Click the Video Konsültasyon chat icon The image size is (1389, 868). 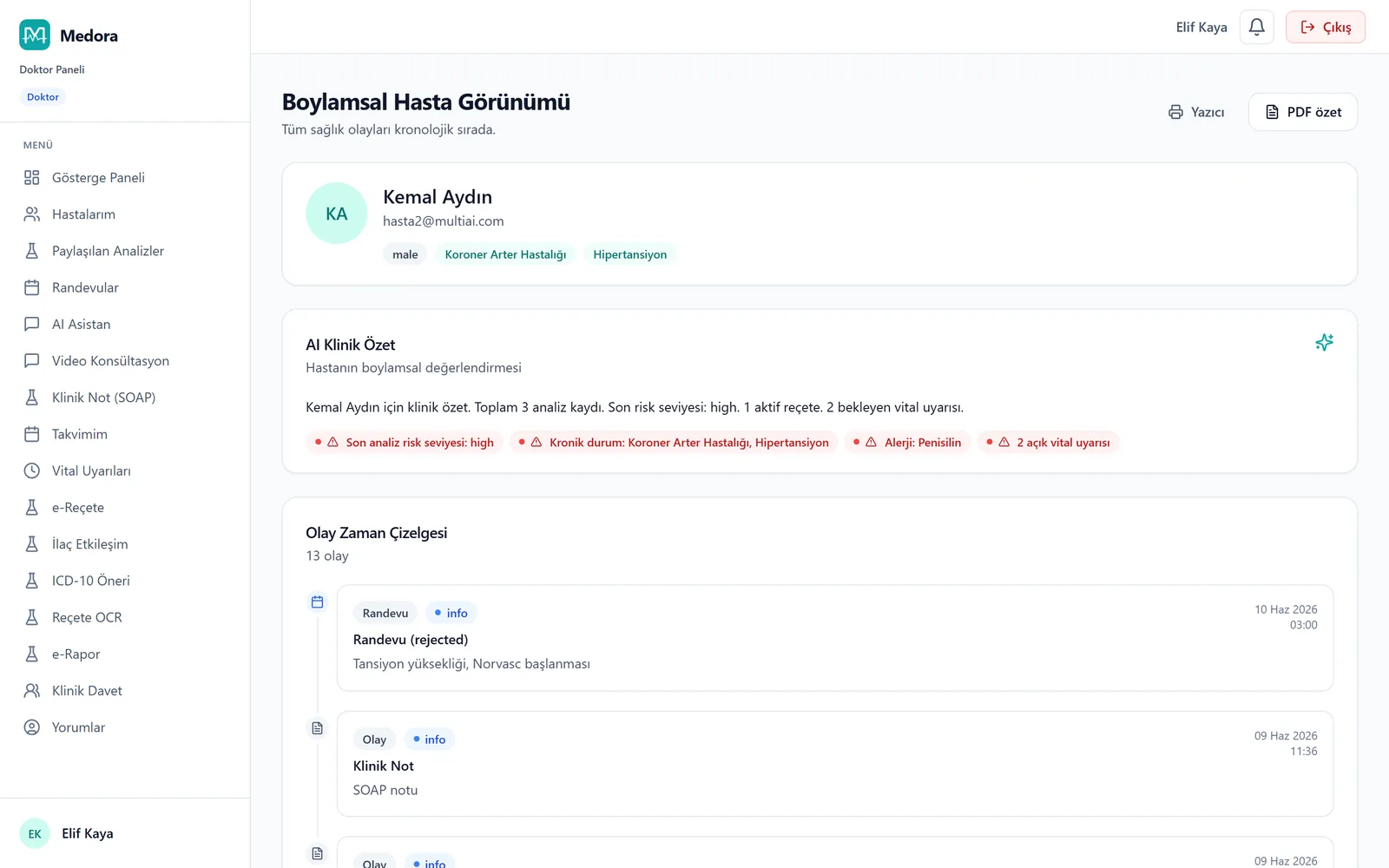(32, 361)
